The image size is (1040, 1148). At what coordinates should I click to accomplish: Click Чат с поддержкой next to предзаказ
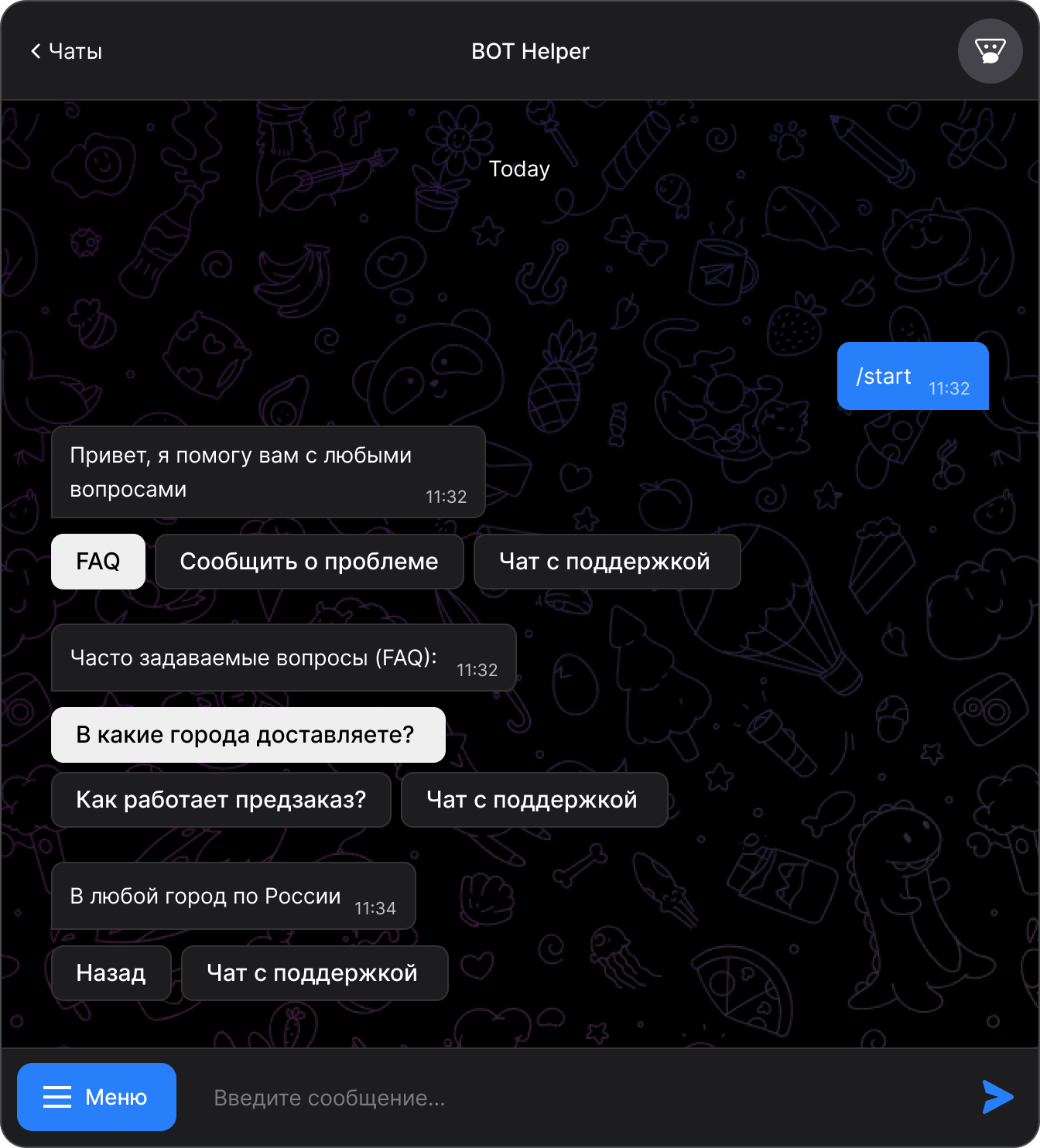point(535,800)
